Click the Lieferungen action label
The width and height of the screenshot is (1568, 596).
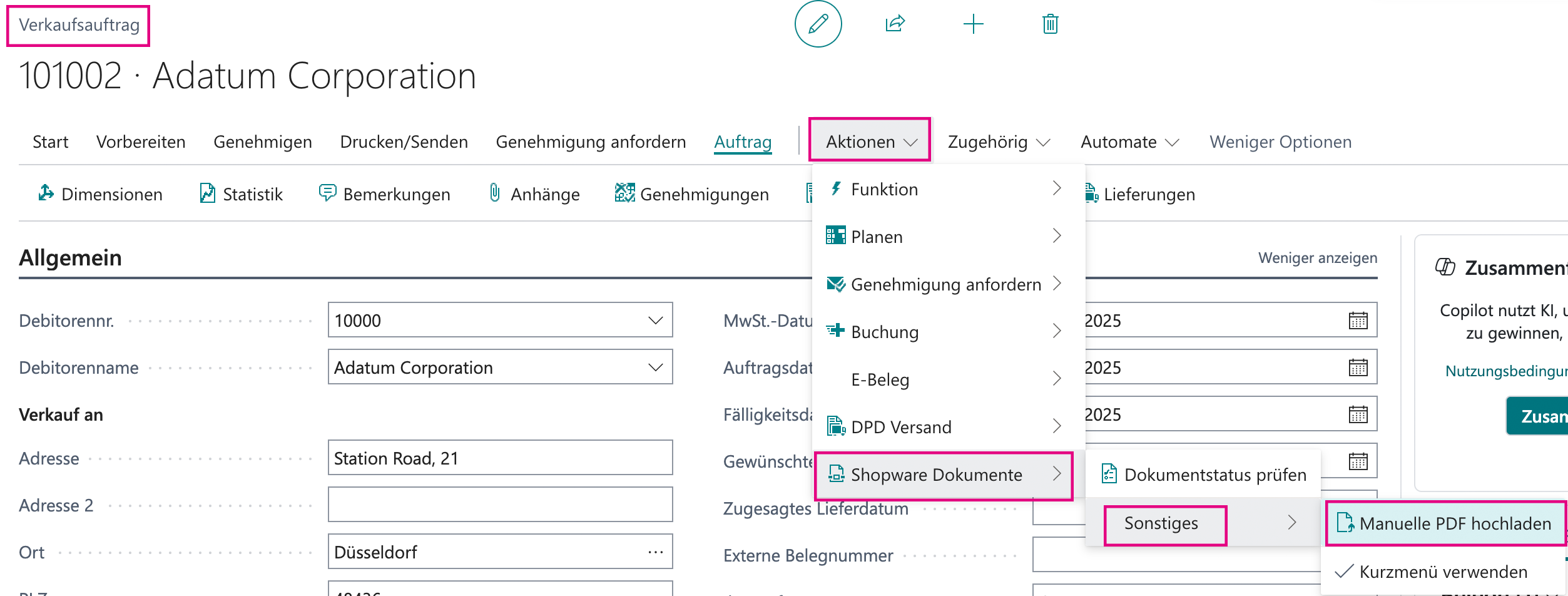(1149, 194)
